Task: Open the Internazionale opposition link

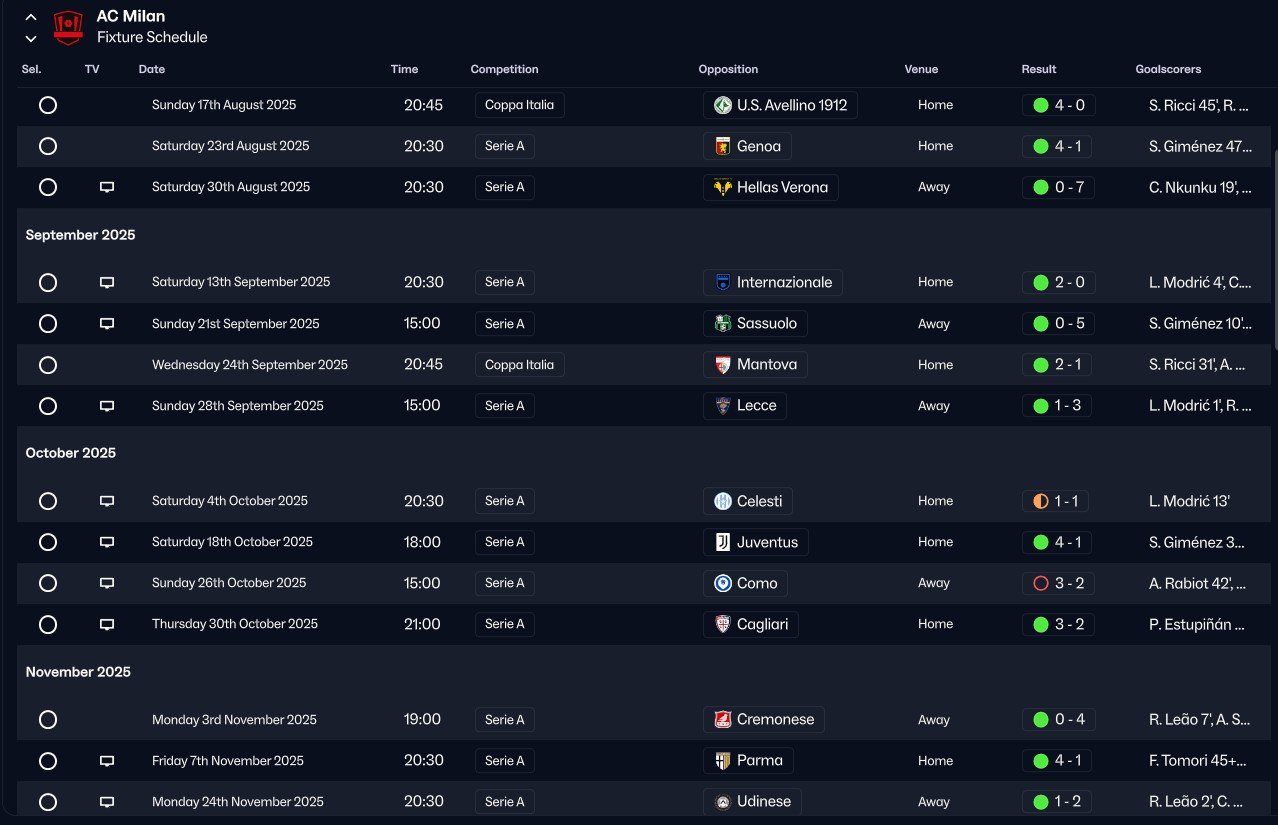Action: (783, 283)
